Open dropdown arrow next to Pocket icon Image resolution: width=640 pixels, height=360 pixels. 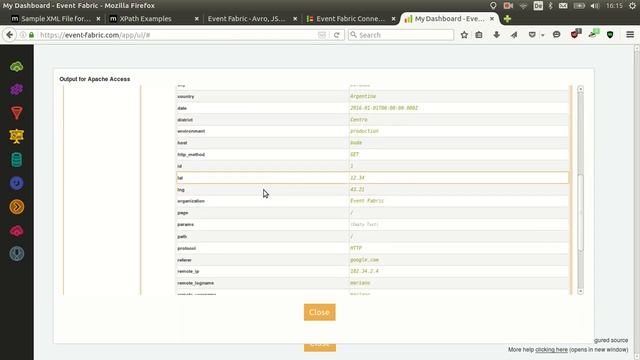point(542,35)
